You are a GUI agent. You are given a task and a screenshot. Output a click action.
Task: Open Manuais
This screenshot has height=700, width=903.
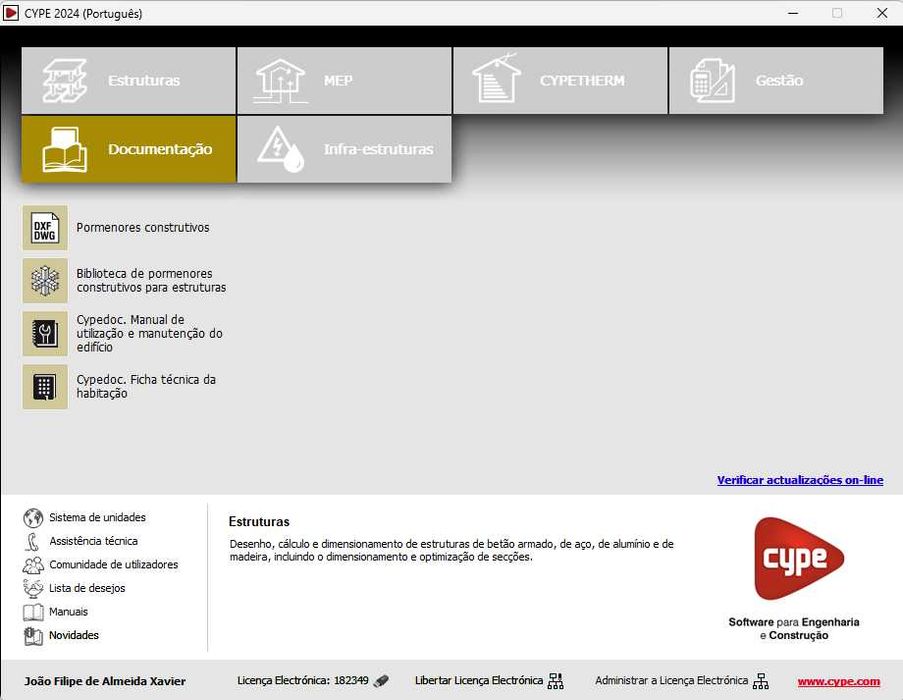(69, 612)
